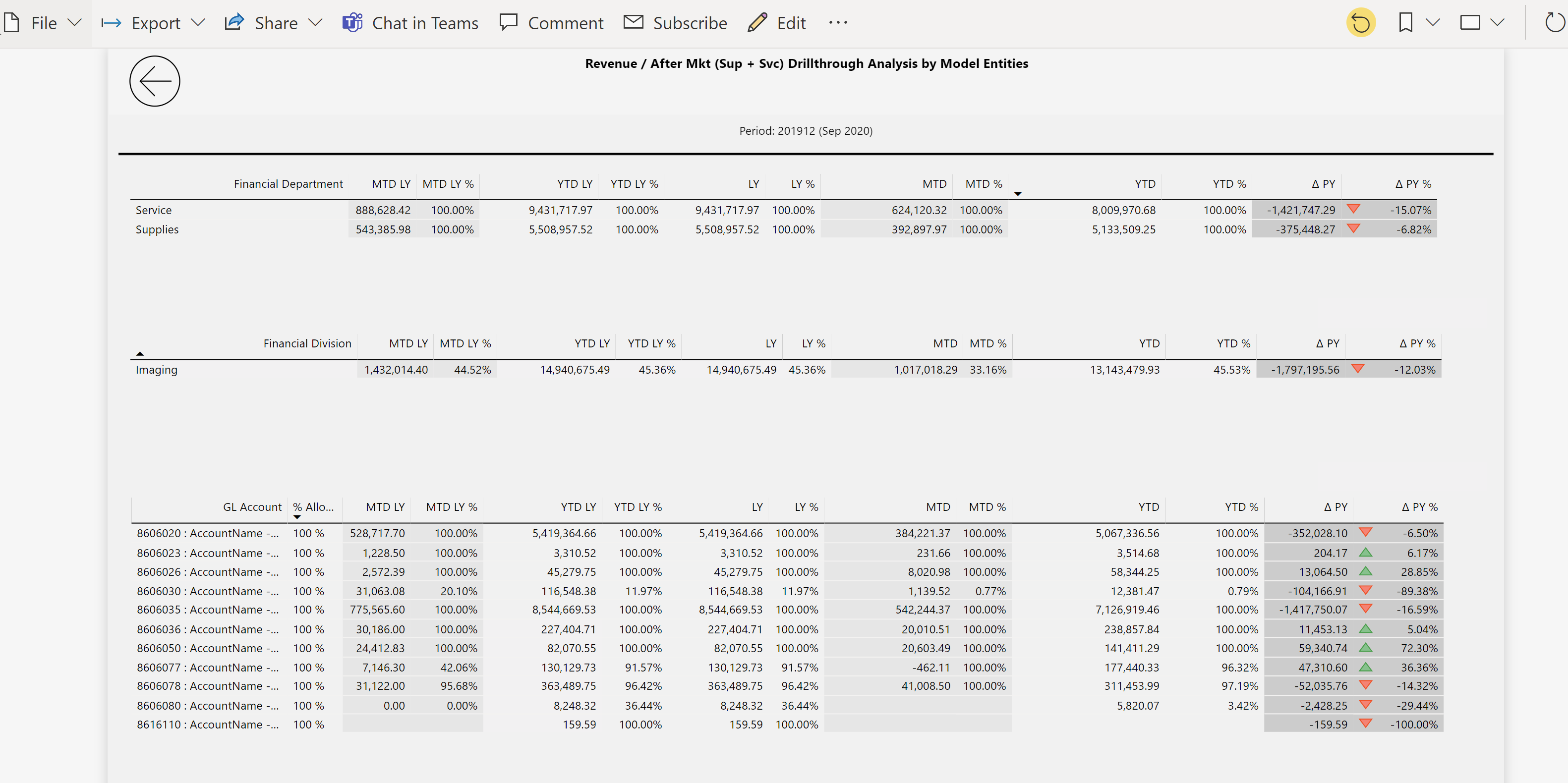Sort by Financial Department column header
The height and width of the screenshot is (783, 1568).
[288, 184]
